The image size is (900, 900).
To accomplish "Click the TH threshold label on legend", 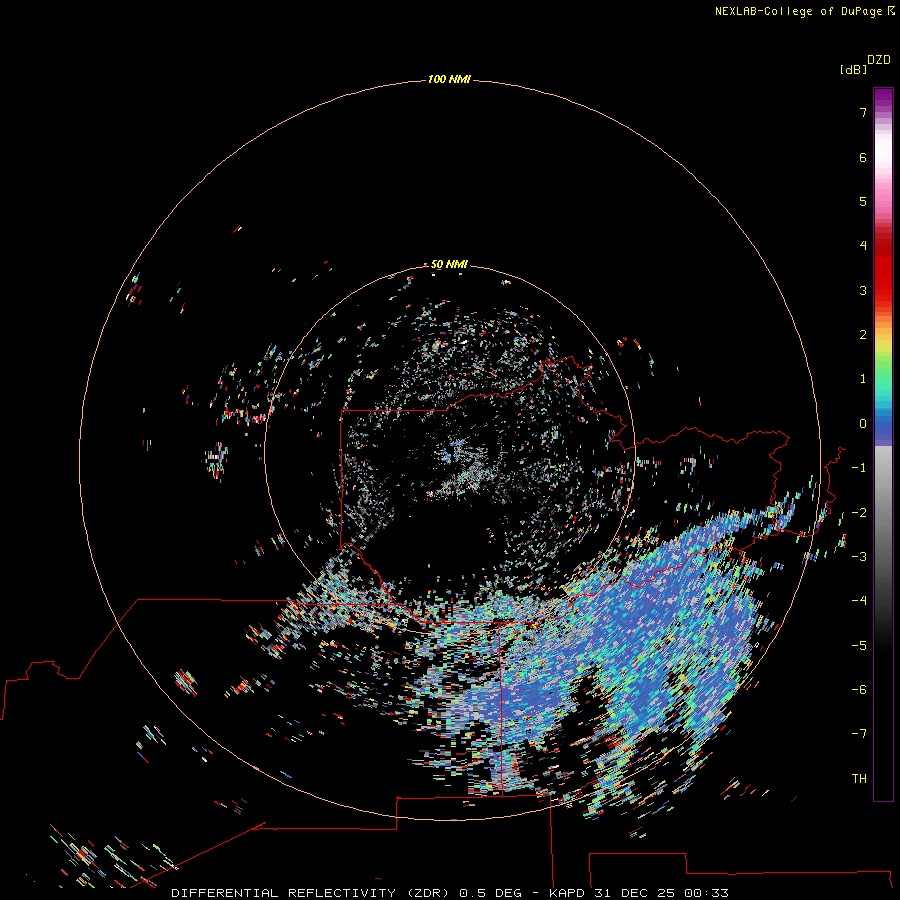I will click(x=859, y=779).
